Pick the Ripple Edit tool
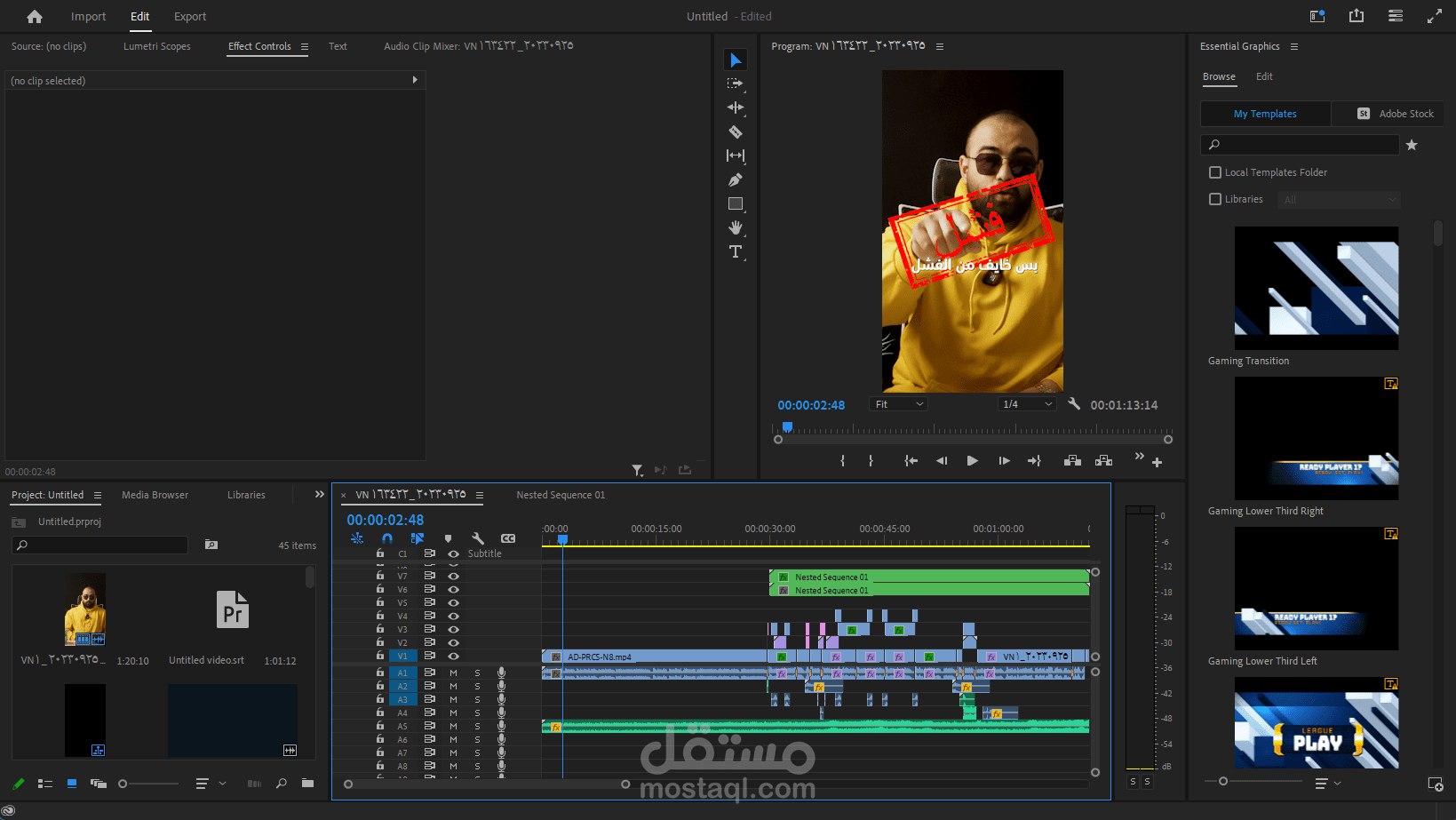Viewport: 1456px width, 820px height. point(736,107)
